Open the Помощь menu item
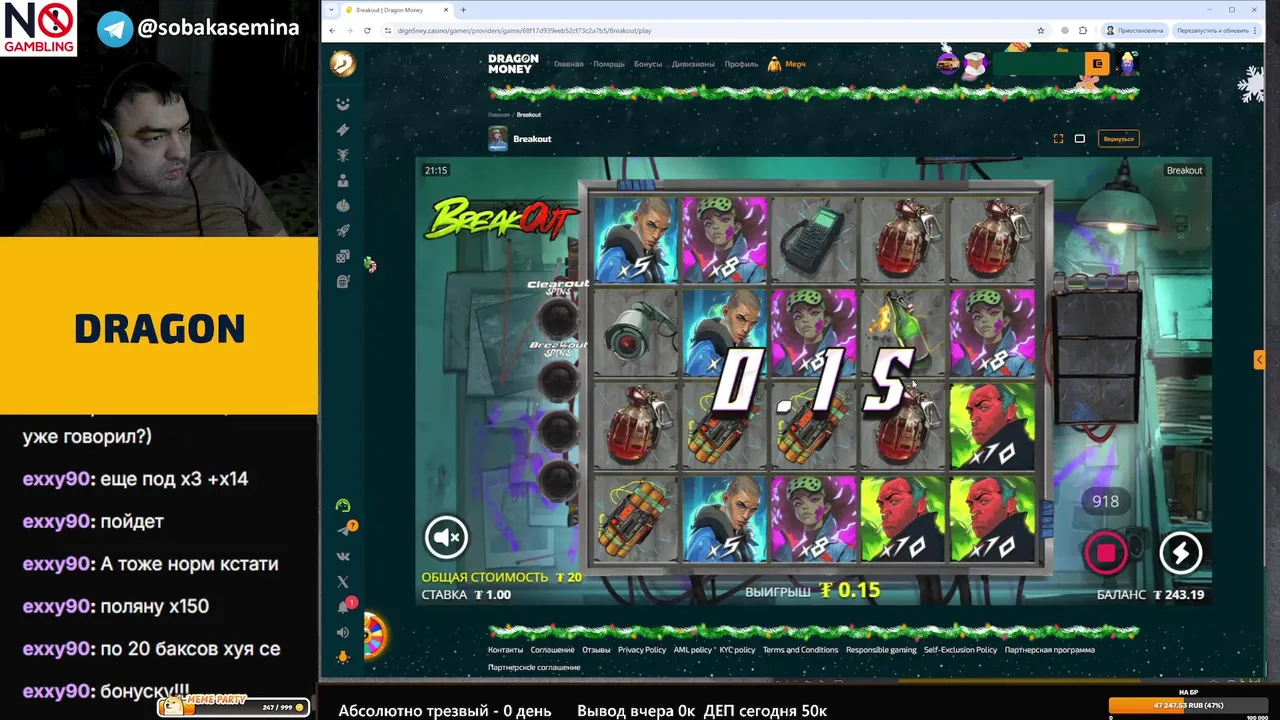The width and height of the screenshot is (1280, 720). coord(609,64)
